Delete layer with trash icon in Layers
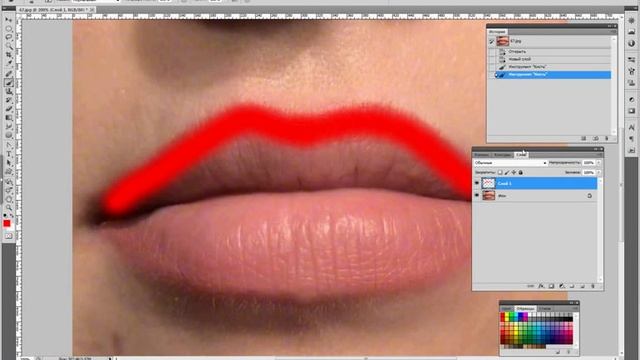 [593, 286]
